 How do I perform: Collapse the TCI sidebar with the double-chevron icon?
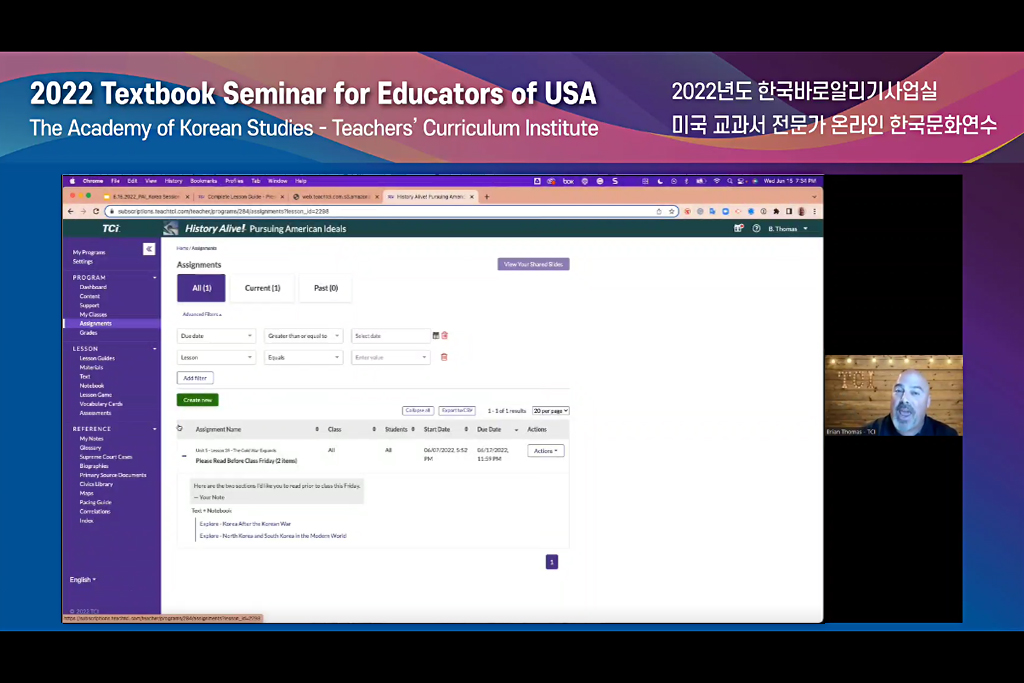click(149, 249)
